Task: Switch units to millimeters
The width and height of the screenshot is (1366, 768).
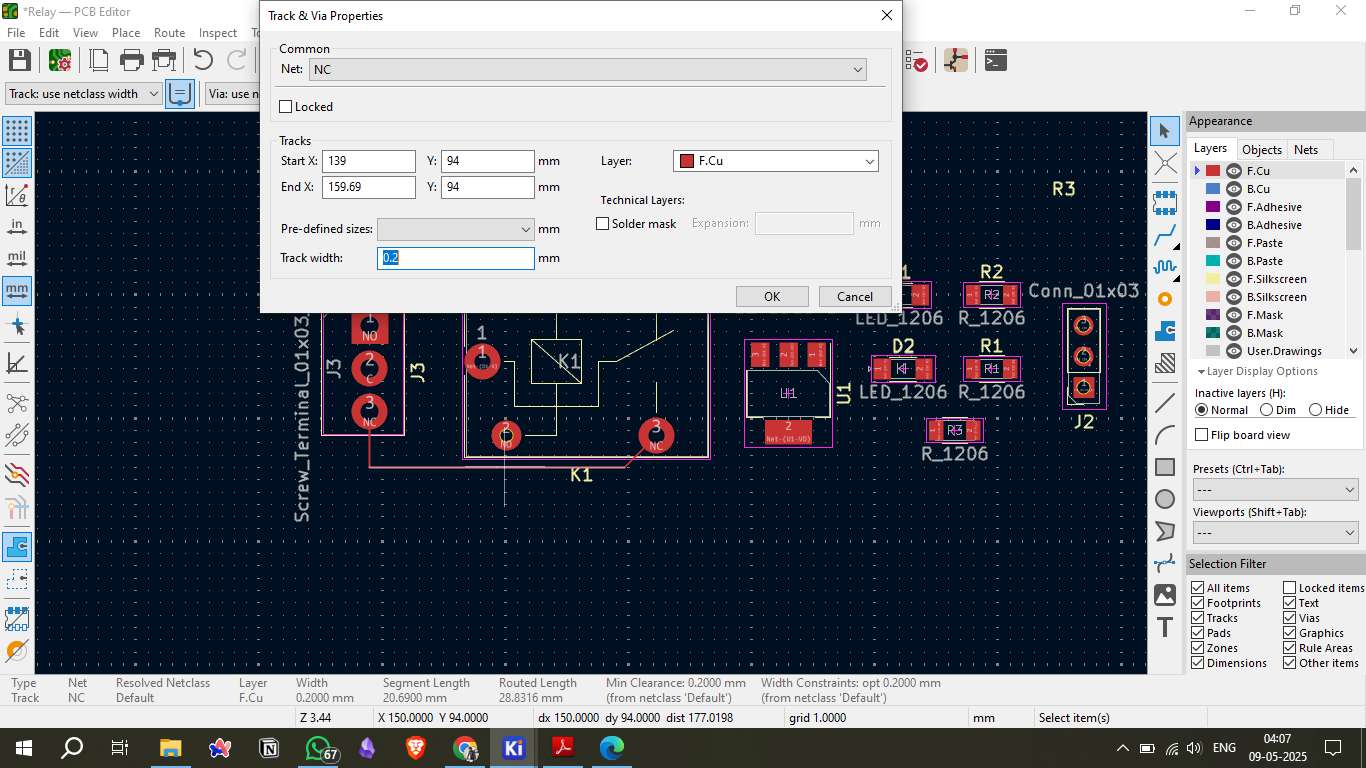Action: (x=17, y=291)
